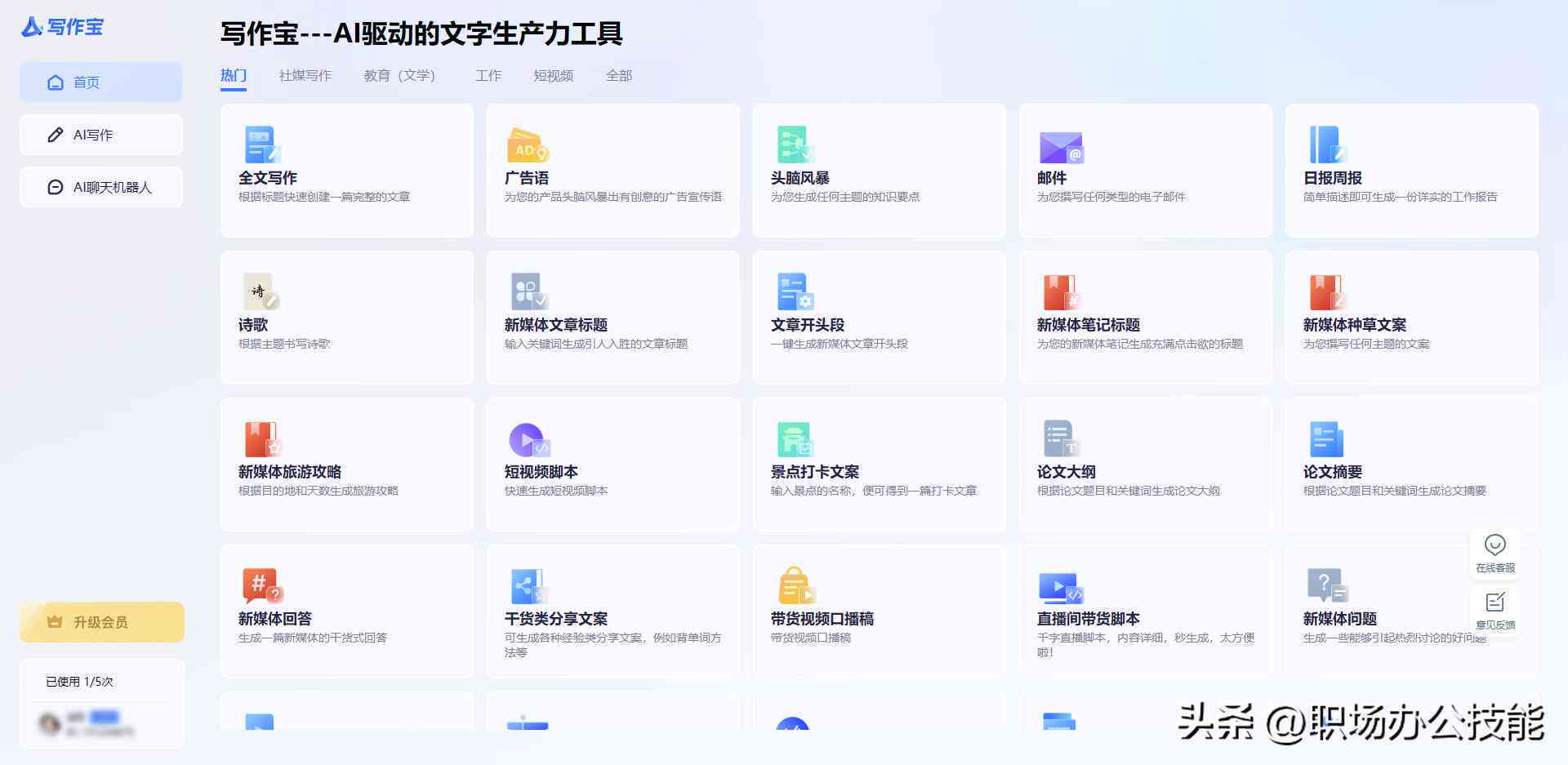Screen dimensions: 1568x765
Task: Go to 首页 in sidebar
Action: point(101,82)
